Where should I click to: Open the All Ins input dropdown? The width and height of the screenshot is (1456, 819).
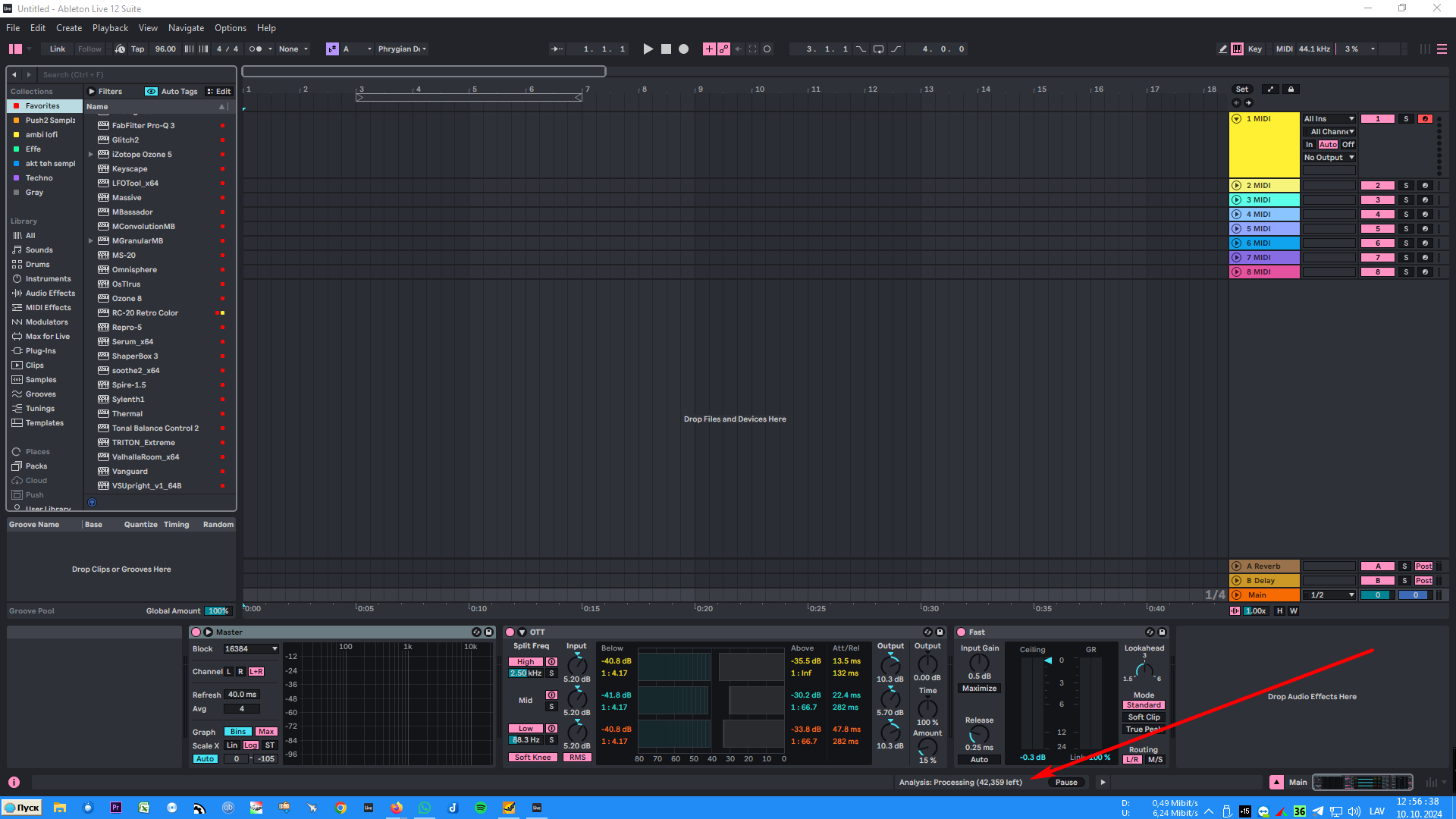[1329, 119]
